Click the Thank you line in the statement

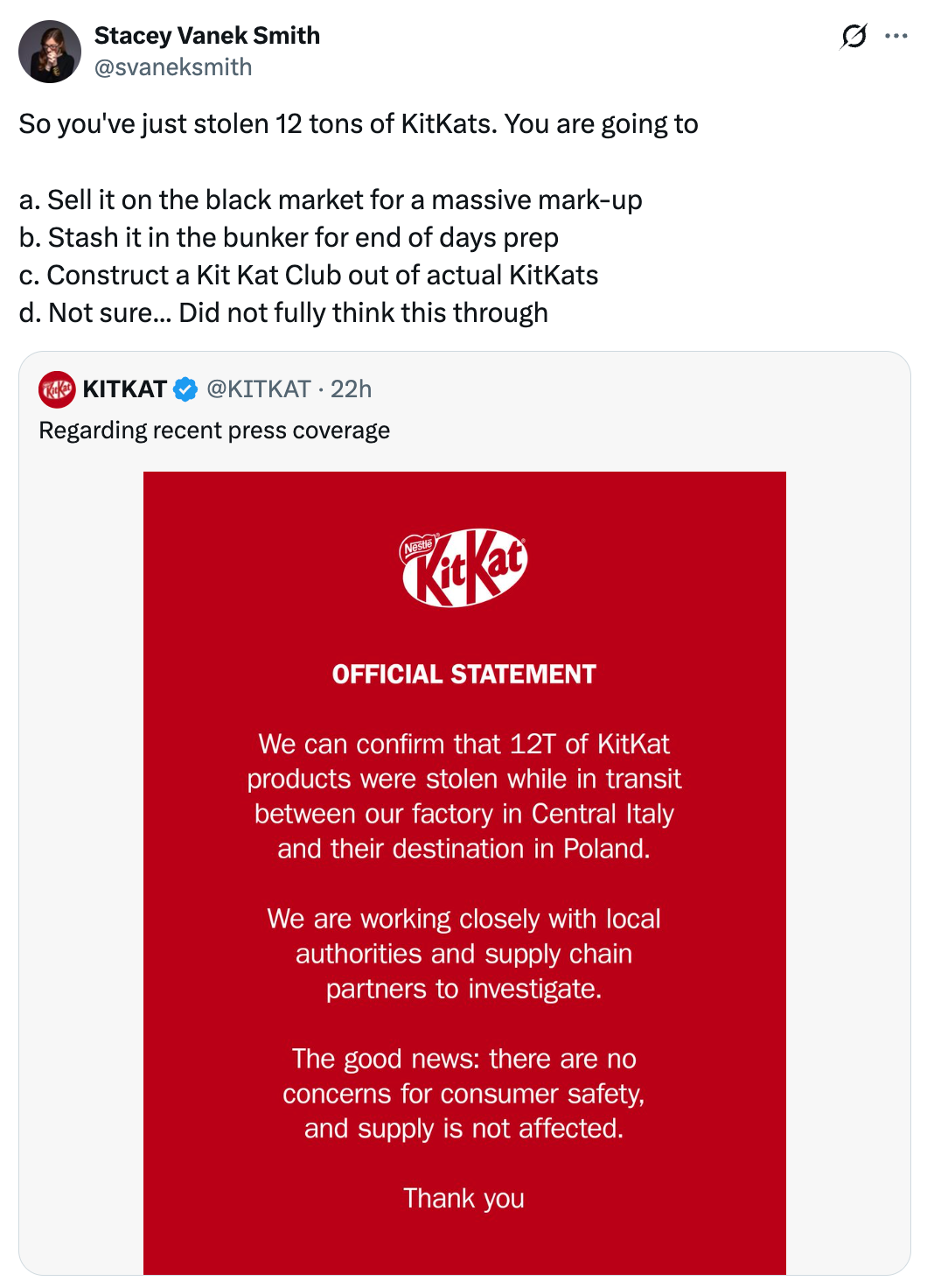pyautogui.click(x=464, y=1198)
